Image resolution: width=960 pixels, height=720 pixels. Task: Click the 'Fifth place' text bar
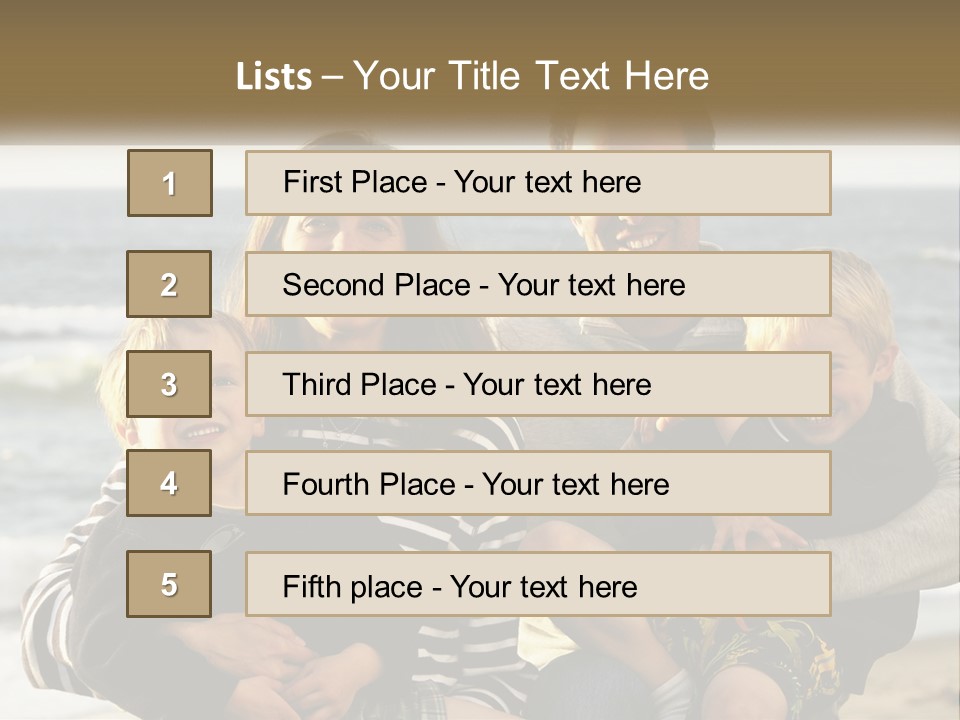[x=538, y=585]
